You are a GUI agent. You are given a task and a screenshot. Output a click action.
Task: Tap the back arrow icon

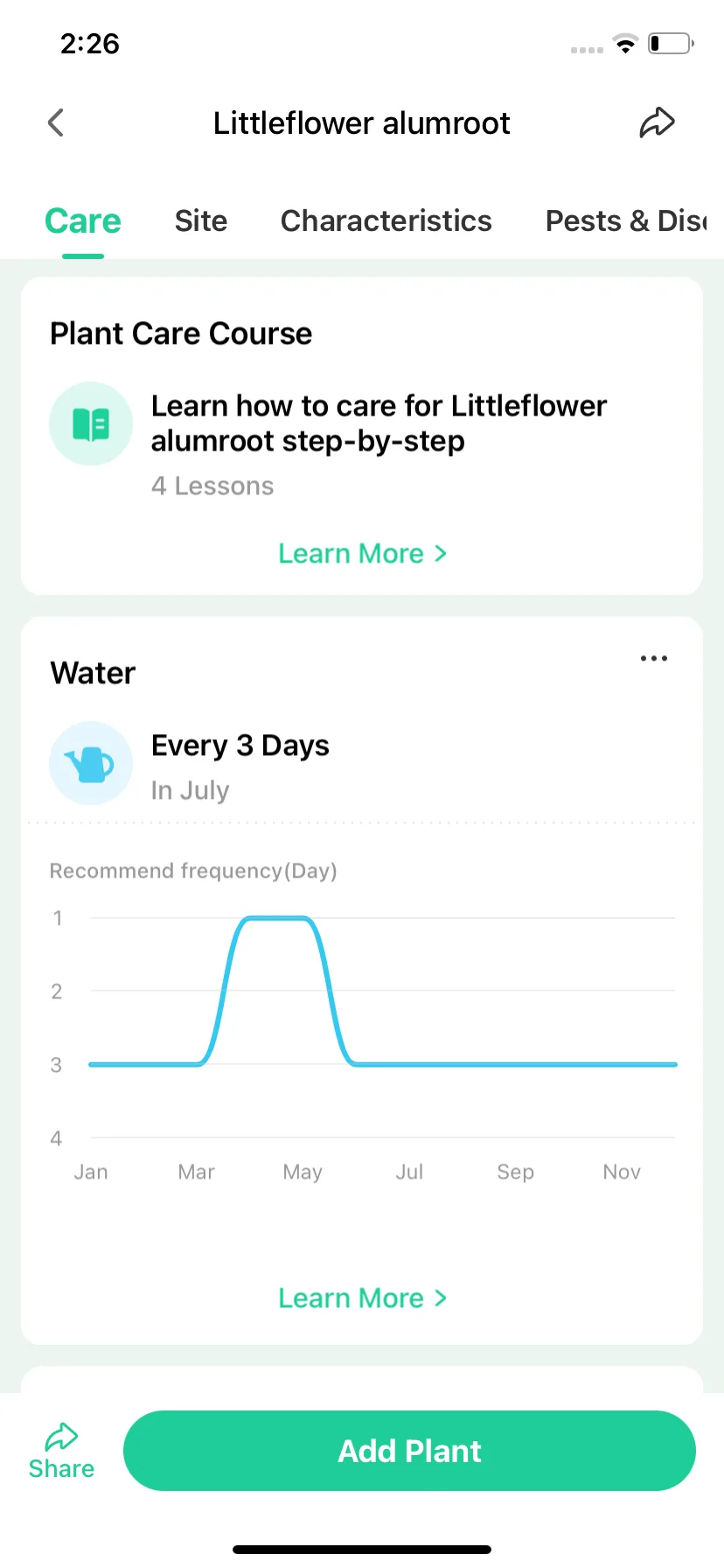tap(56, 122)
